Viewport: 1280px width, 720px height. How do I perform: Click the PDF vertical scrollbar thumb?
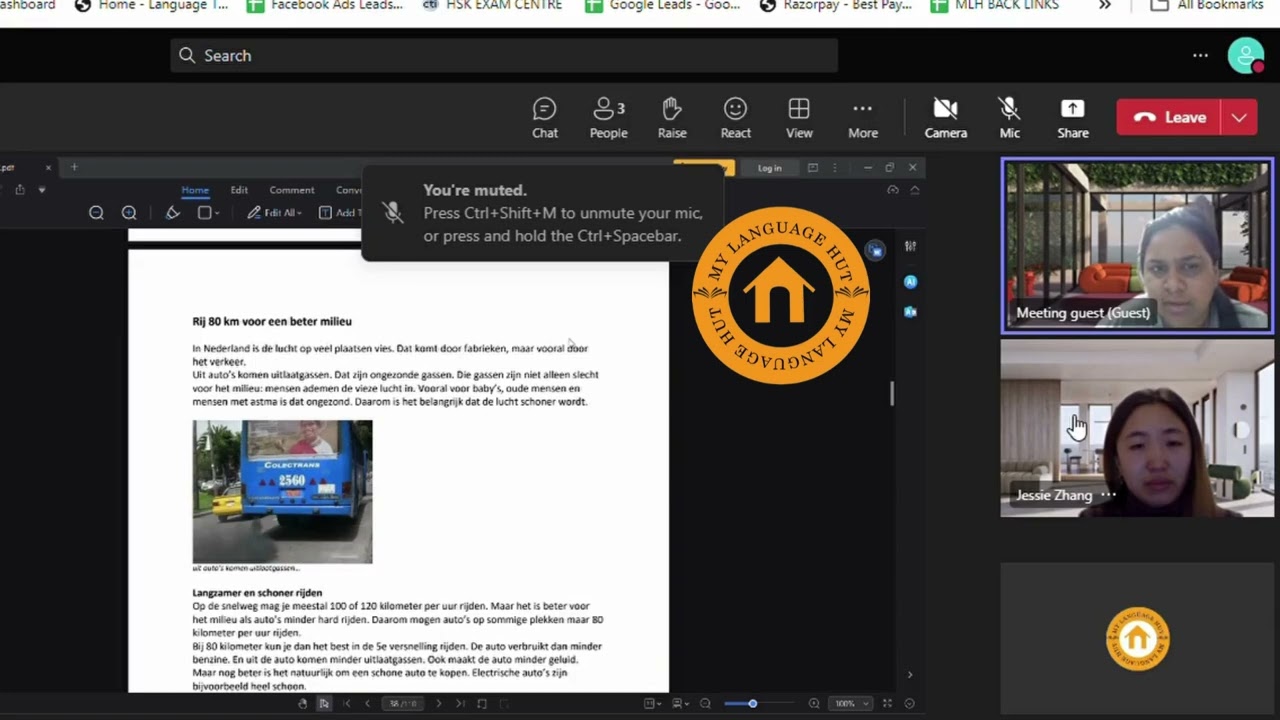891,393
